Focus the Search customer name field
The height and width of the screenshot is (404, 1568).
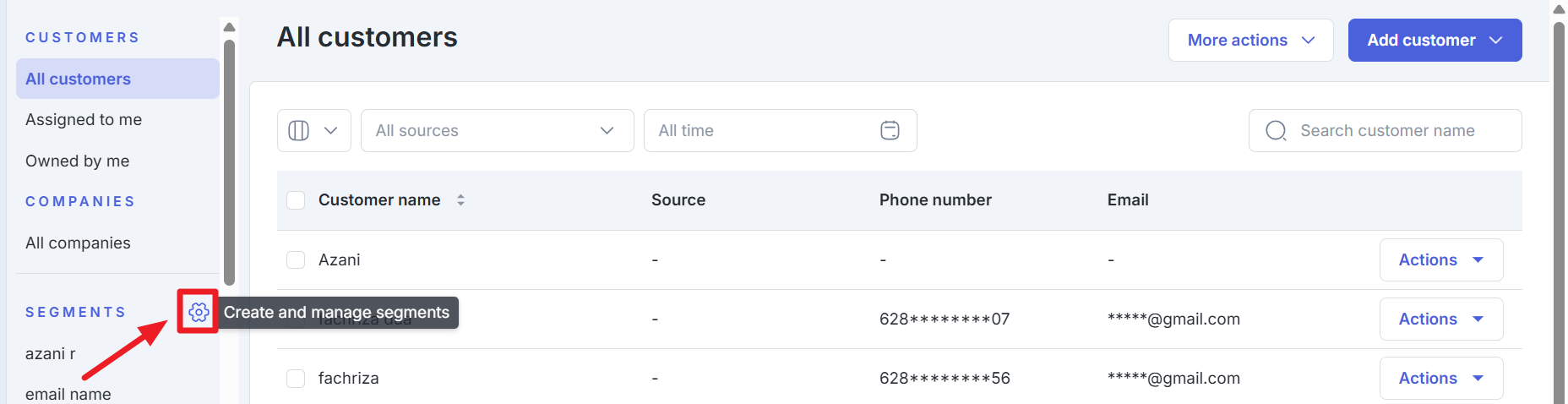coord(1385,130)
